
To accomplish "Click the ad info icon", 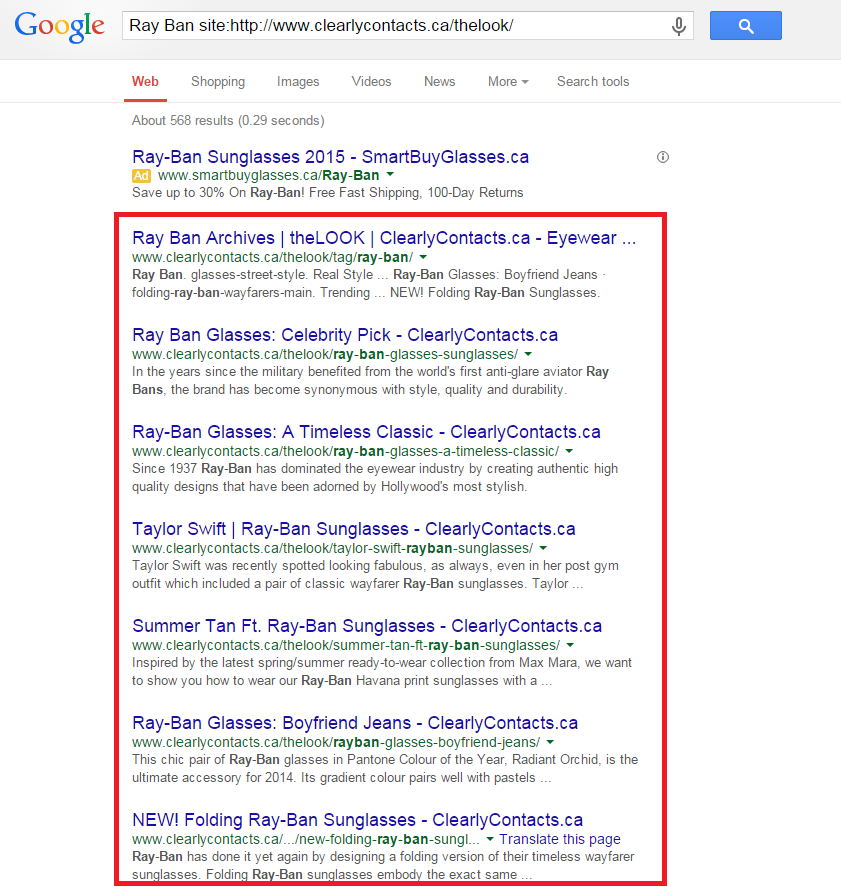I will pyautogui.click(x=662, y=157).
